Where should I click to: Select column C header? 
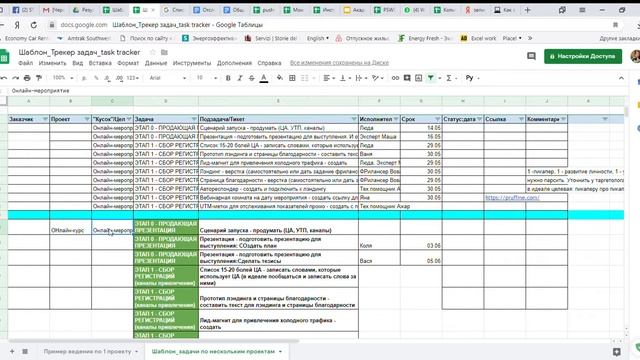pyautogui.click(x=112, y=101)
